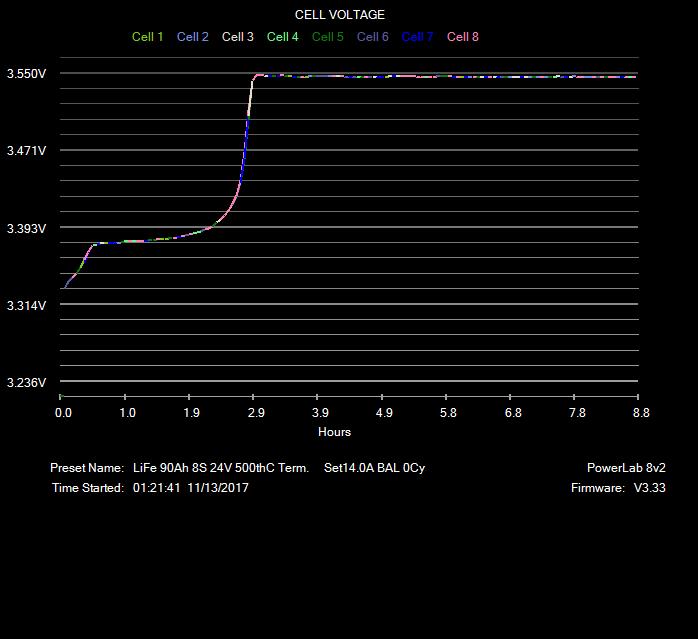Click the Preset Name label
Viewport: 698px width, 639px height.
click(87, 468)
